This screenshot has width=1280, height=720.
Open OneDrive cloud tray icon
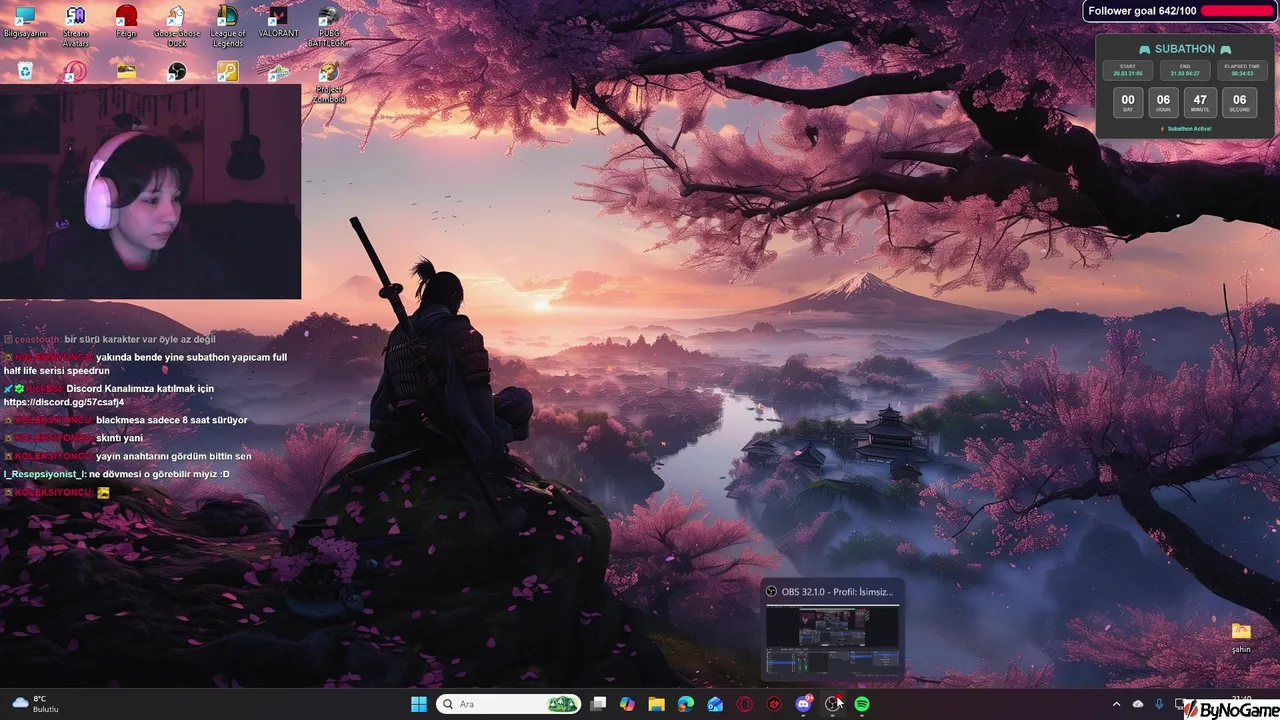tap(1138, 704)
